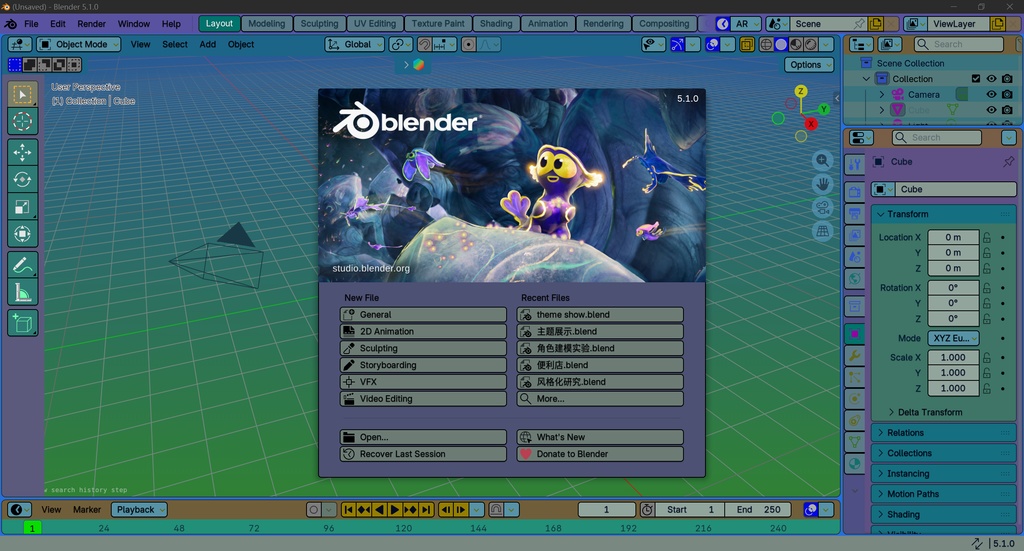Open the Add menu in viewport header
The height and width of the screenshot is (551, 1024).
(x=208, y=44)
